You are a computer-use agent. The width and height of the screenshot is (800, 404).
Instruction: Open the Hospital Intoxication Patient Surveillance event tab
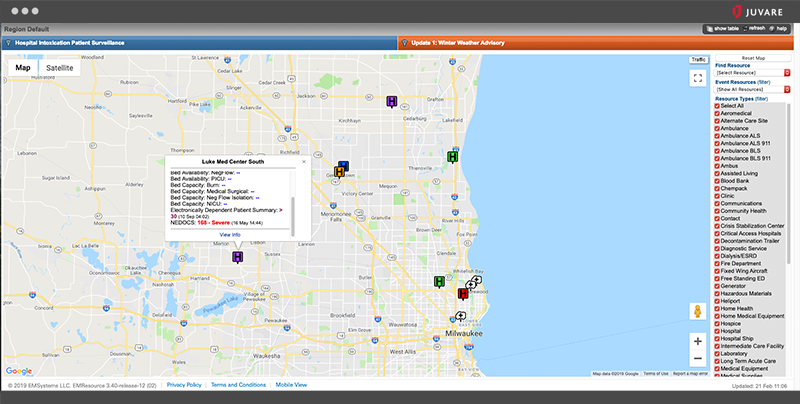point(199,43)
